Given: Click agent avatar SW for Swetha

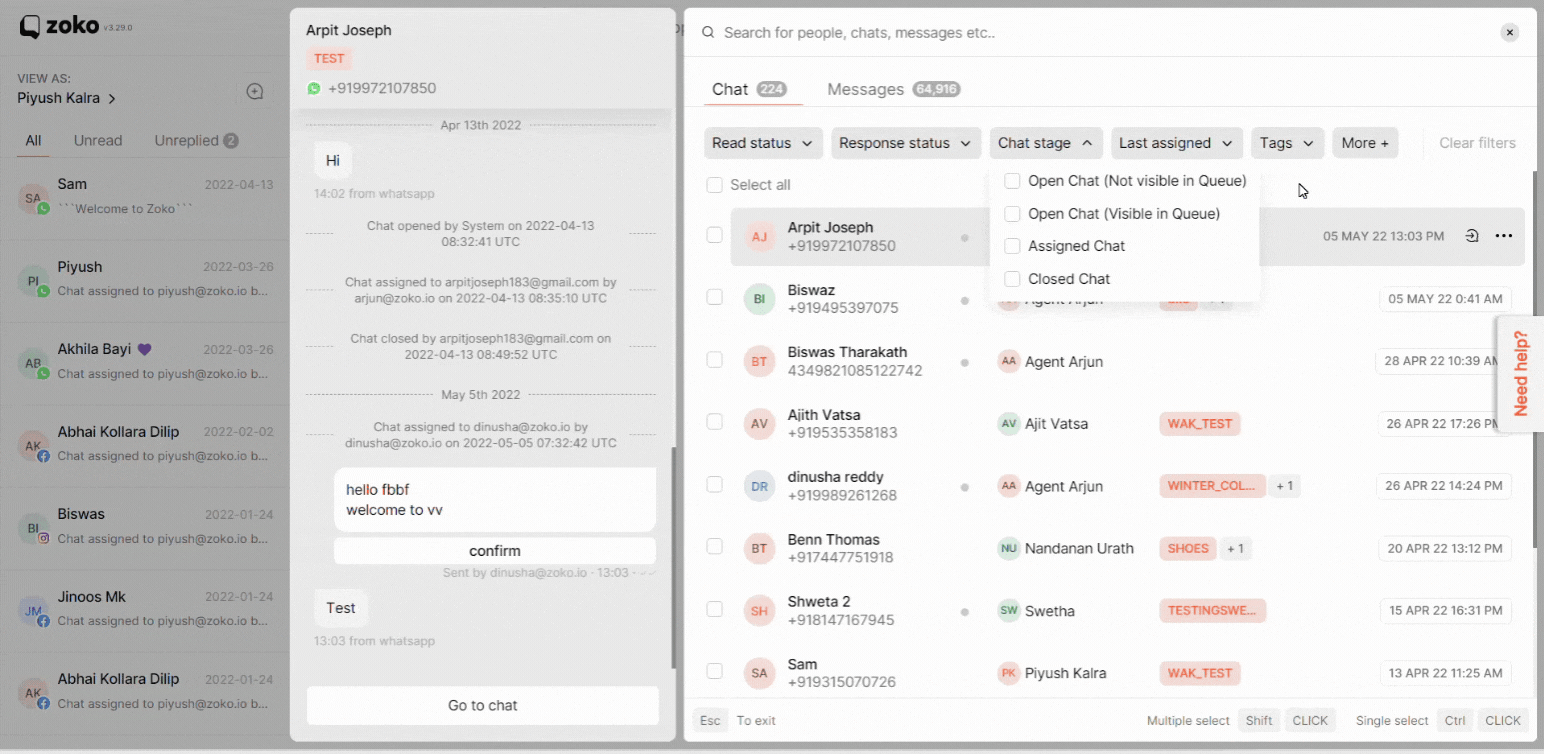Looking at the screenshot, I should [x=1009, y=611].
